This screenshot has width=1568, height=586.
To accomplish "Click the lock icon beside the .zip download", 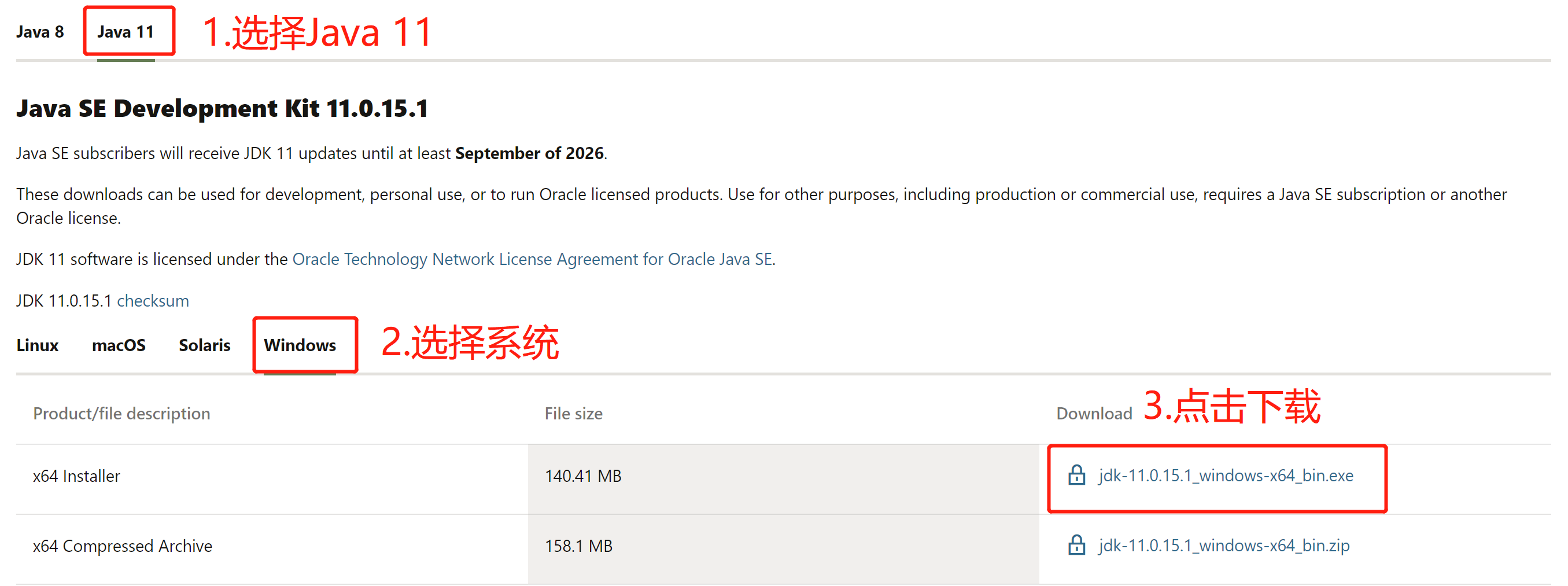I will pos(1076,546).
